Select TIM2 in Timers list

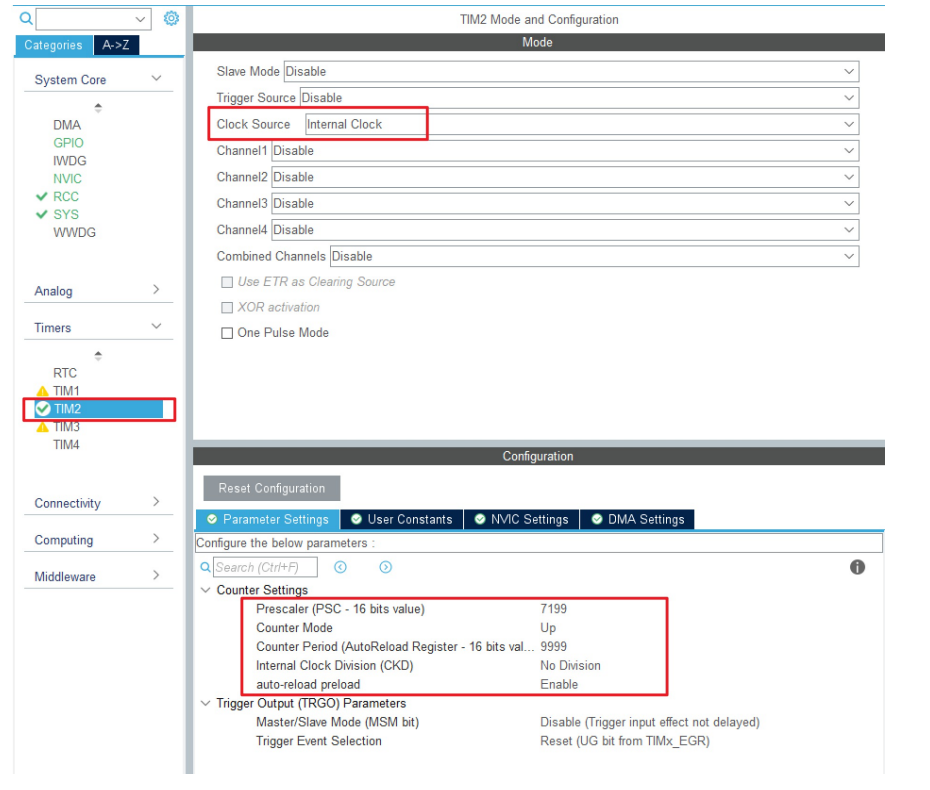(x=67, y=409)
